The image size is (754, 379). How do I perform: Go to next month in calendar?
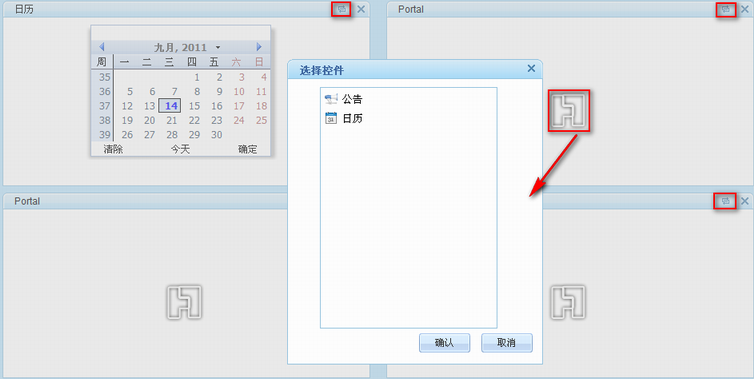tap(259, 47)
